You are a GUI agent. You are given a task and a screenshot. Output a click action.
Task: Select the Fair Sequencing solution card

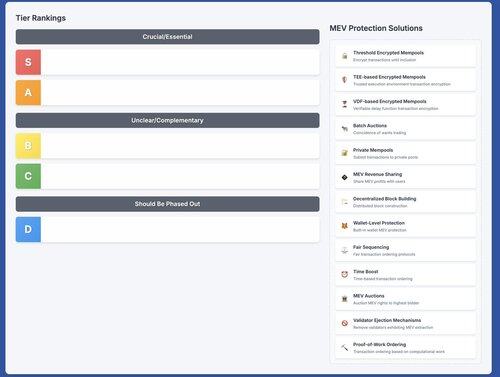tap(405, 251)
